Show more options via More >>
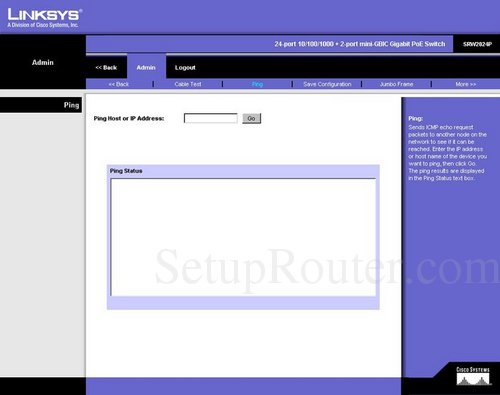 (466, 84)
